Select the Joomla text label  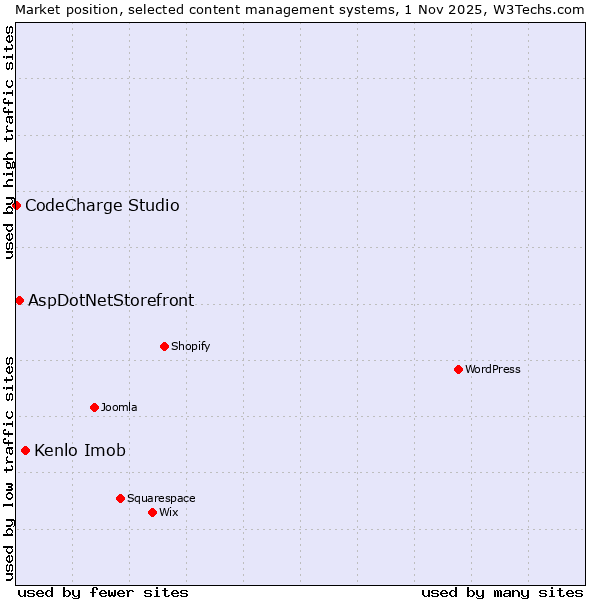pos(119,407)
